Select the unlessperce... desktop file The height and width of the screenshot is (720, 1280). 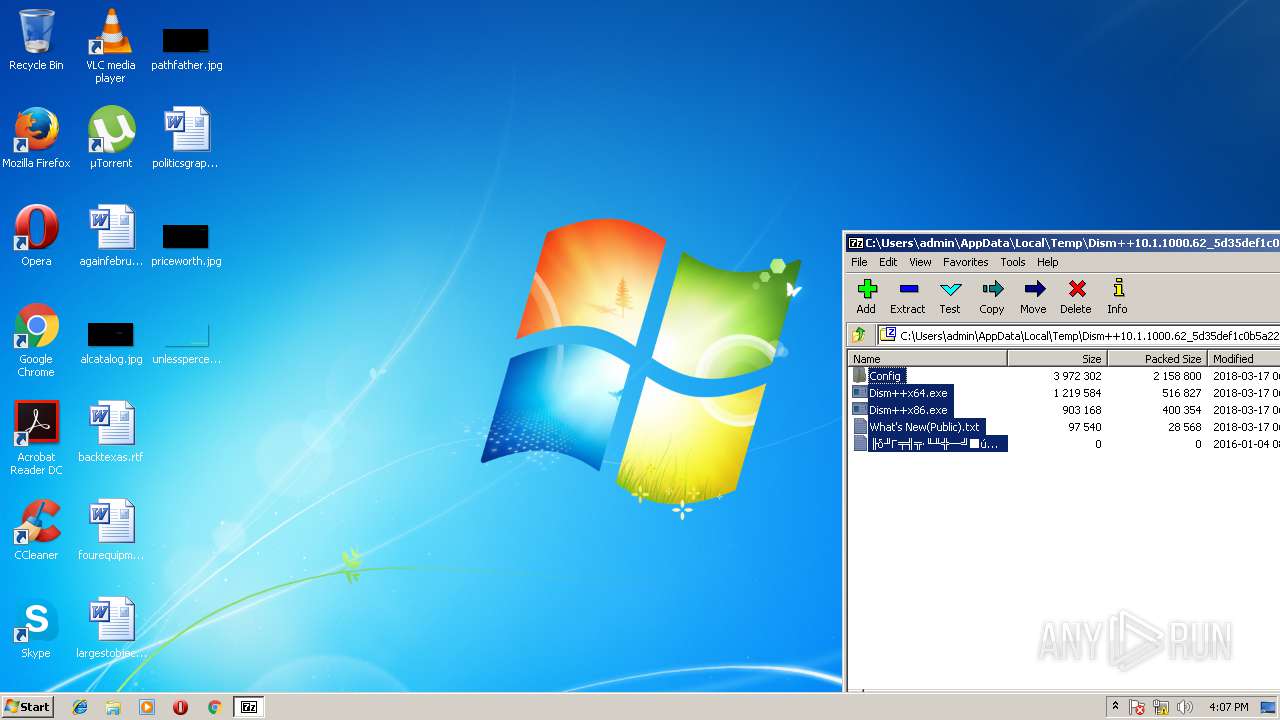click(186, 342)
